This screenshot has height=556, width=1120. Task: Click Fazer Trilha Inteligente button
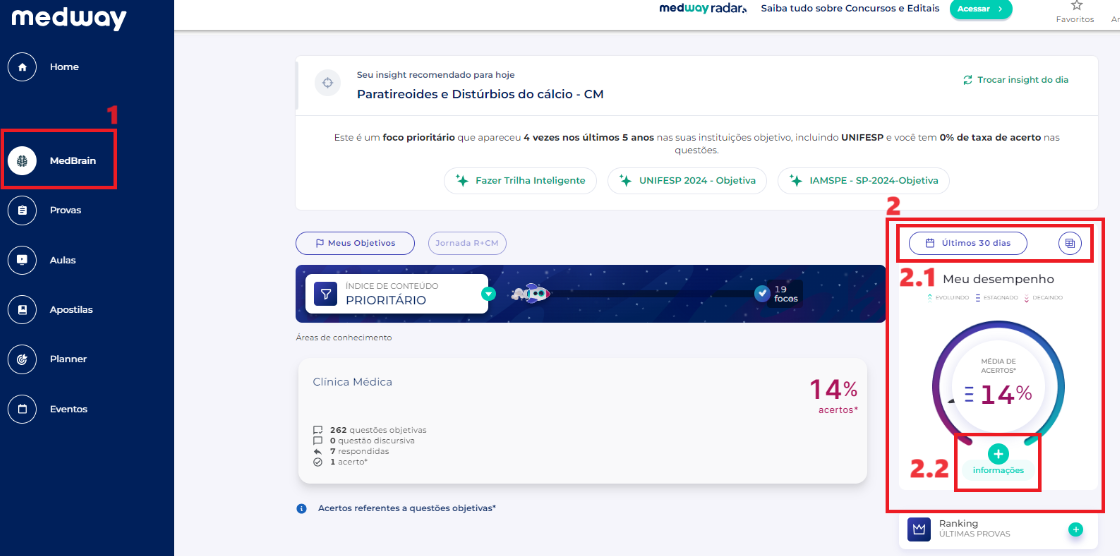pos(520,181)
